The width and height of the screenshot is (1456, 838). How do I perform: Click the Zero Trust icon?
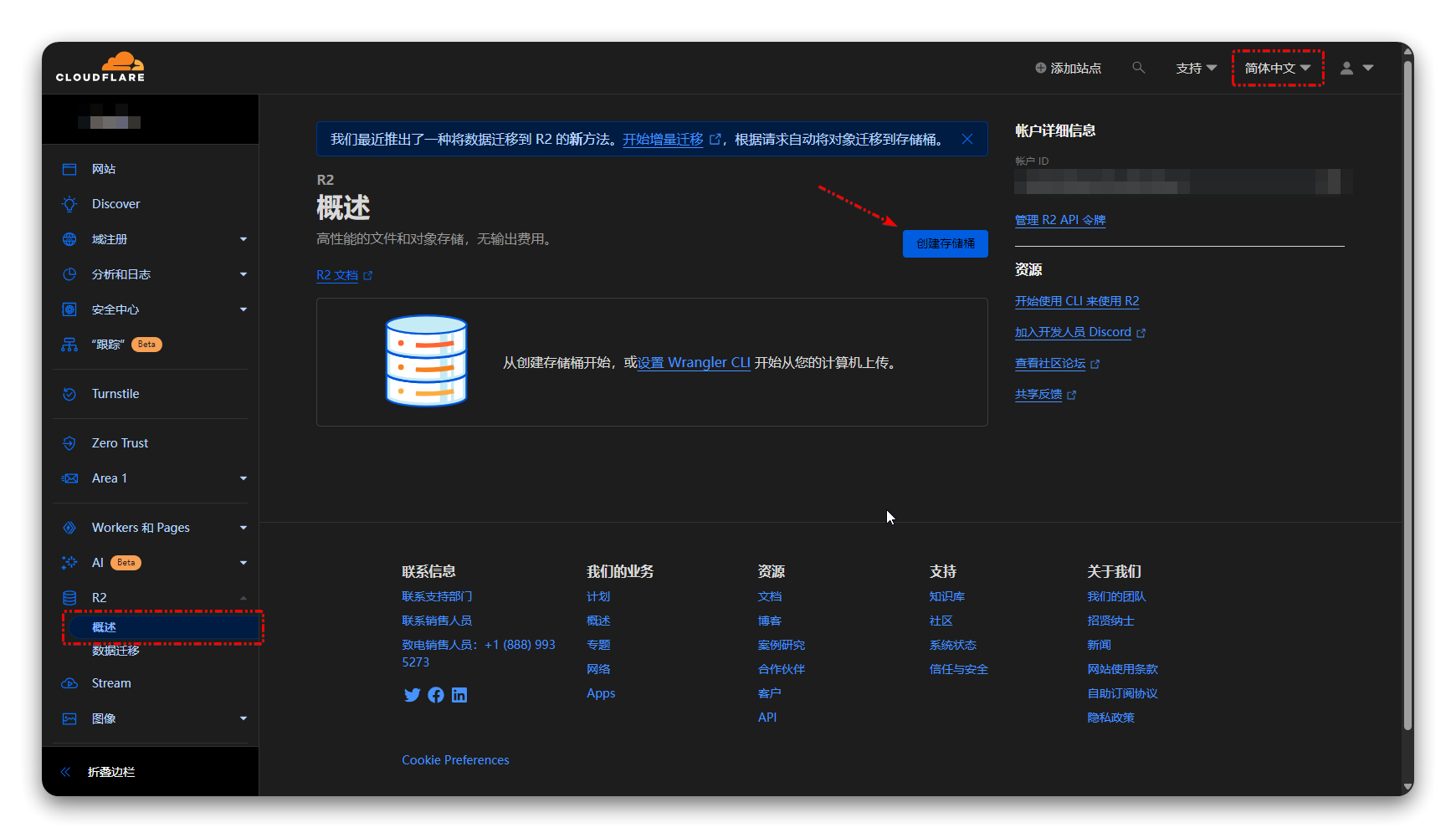69,443
